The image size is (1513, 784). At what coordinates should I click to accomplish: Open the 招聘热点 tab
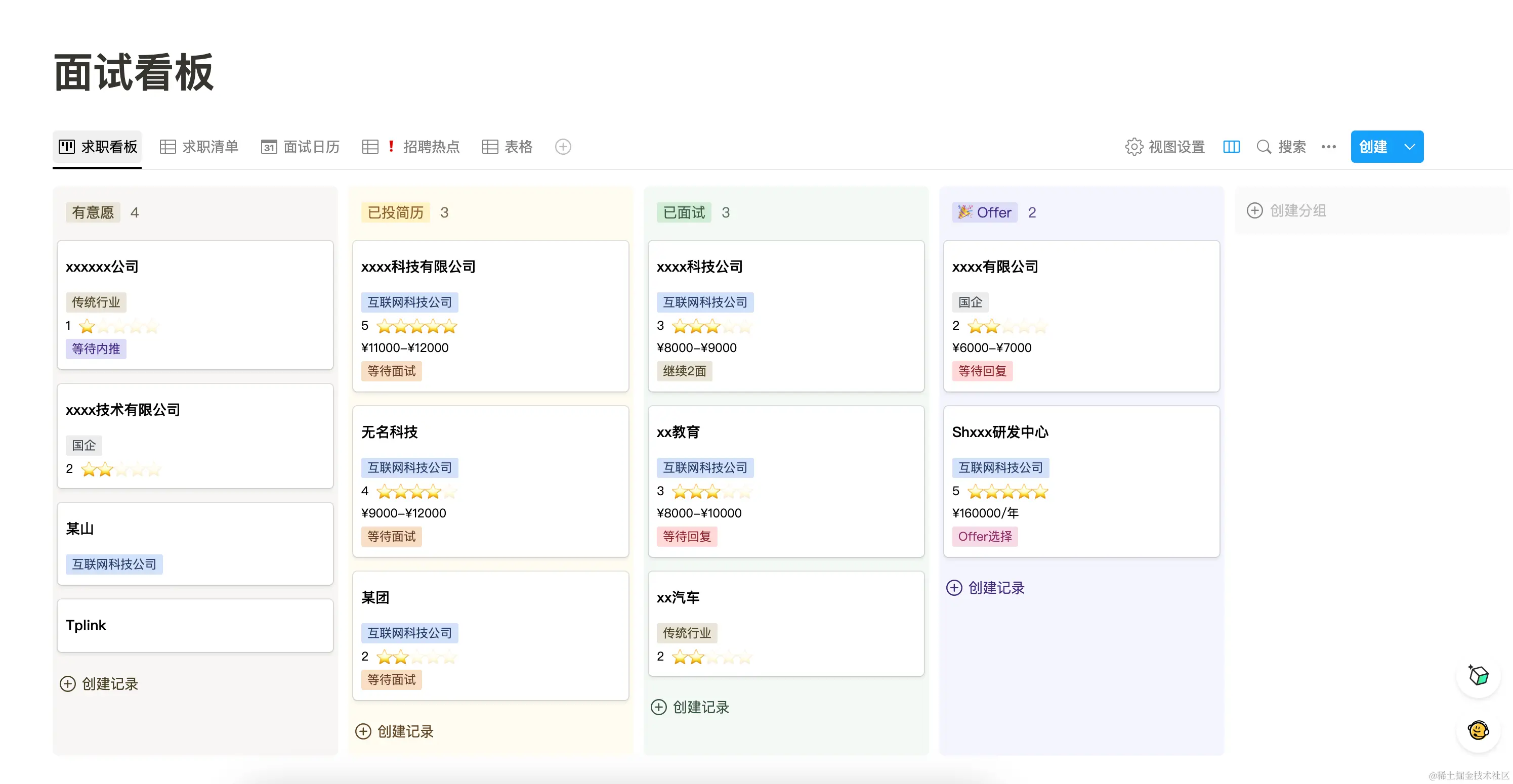click(x=410, y=147)
